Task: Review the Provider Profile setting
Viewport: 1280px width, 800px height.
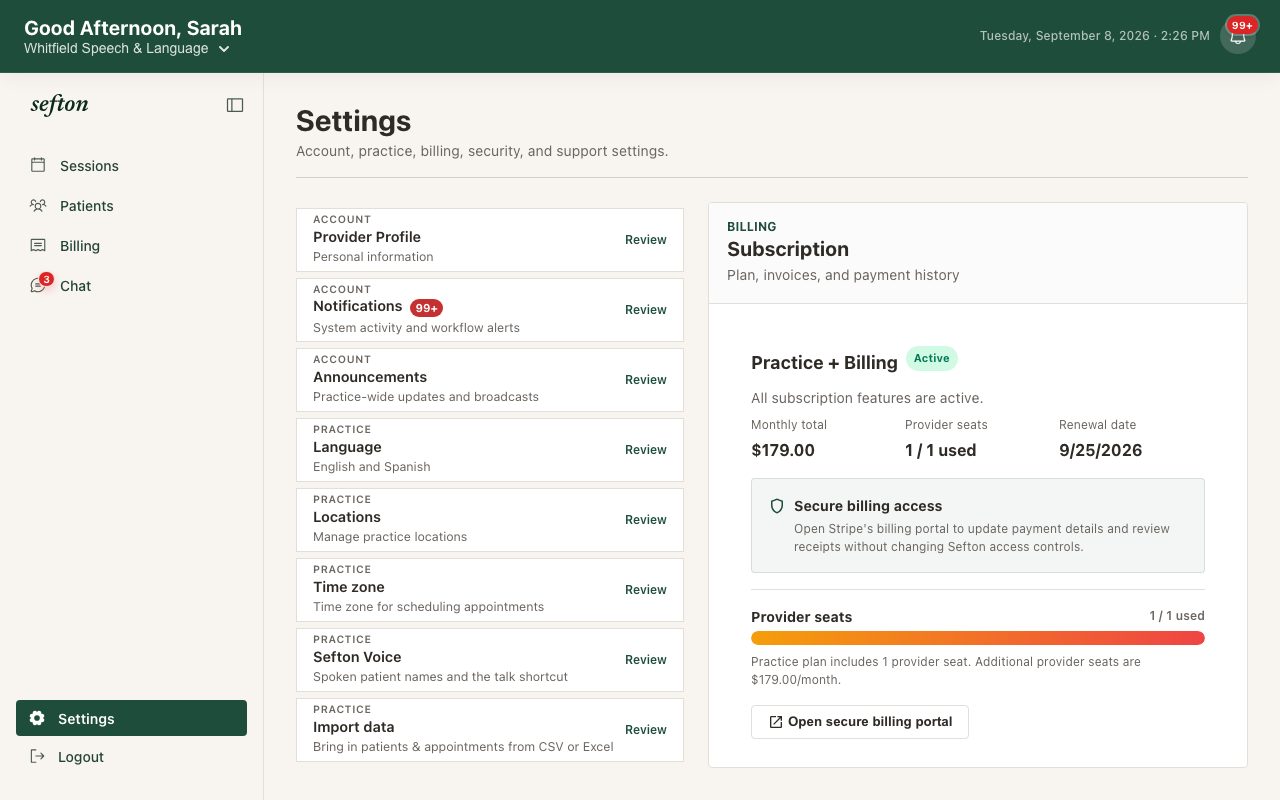Action: coord(645,240)
